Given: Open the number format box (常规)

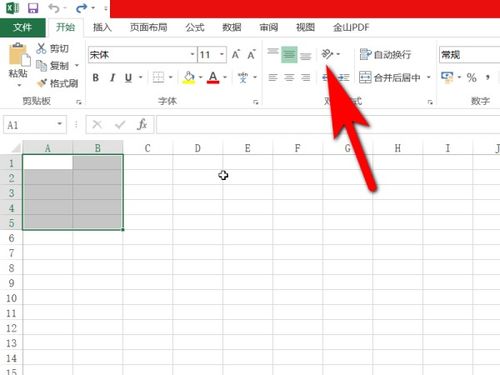Looking at the screenshot, I should tap(469, 54).
